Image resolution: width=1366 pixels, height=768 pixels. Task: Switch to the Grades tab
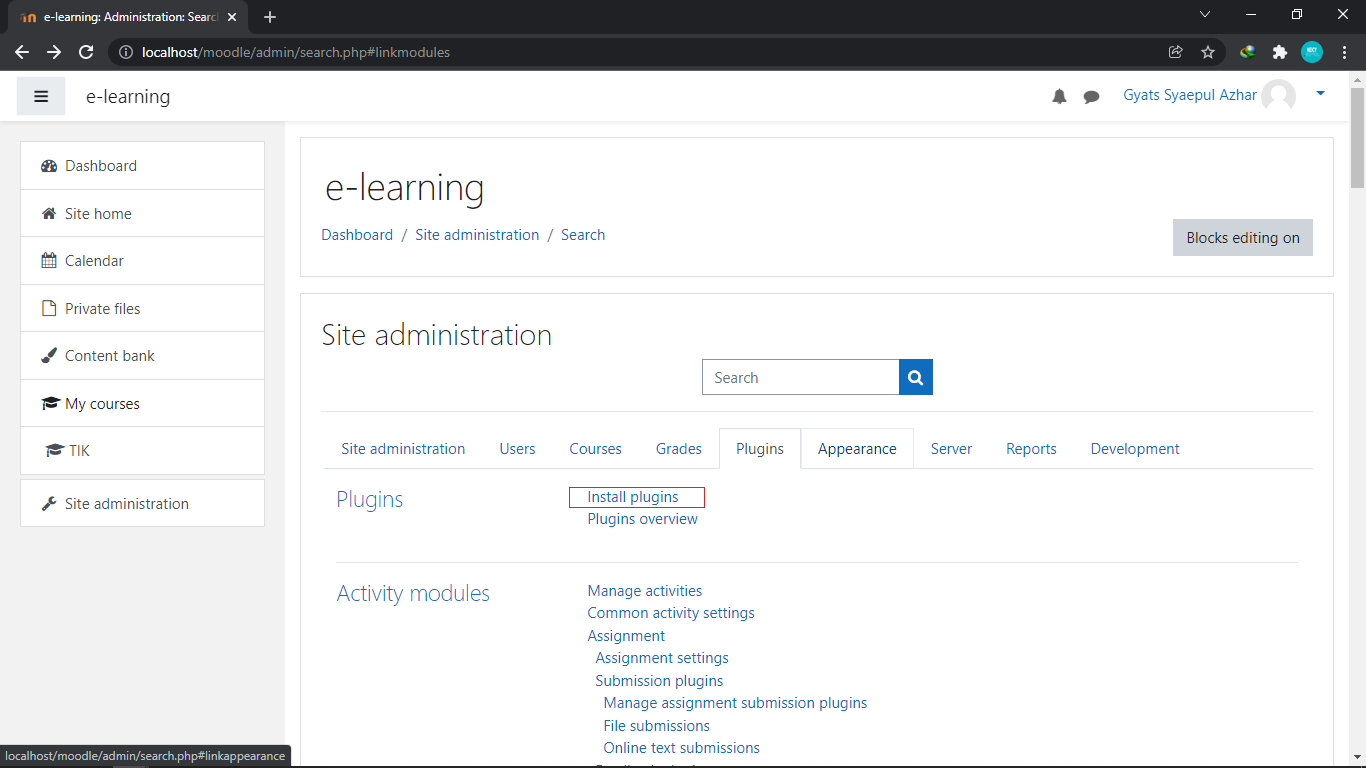coord(679,449)
